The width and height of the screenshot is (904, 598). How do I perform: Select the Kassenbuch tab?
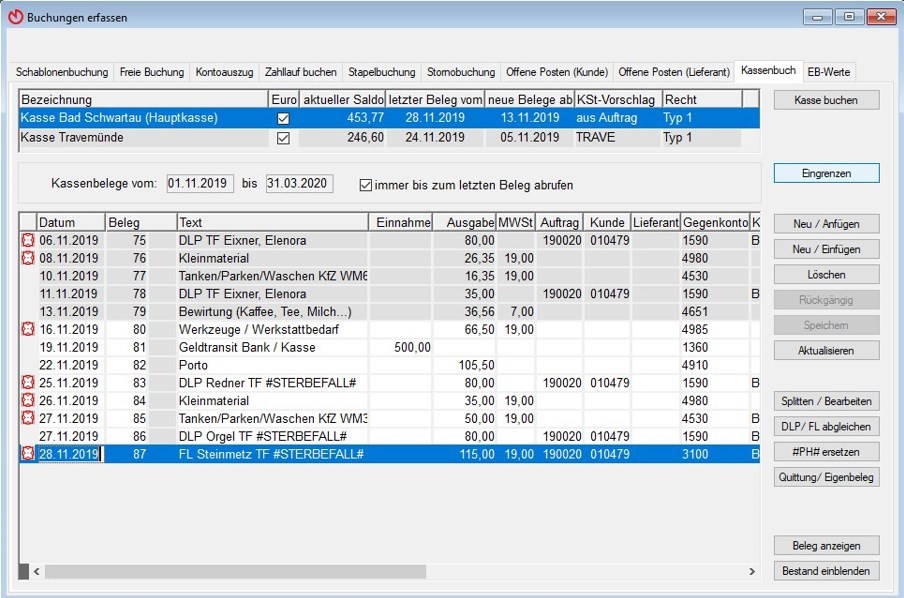pyautogui.click(x=768, y=70)
